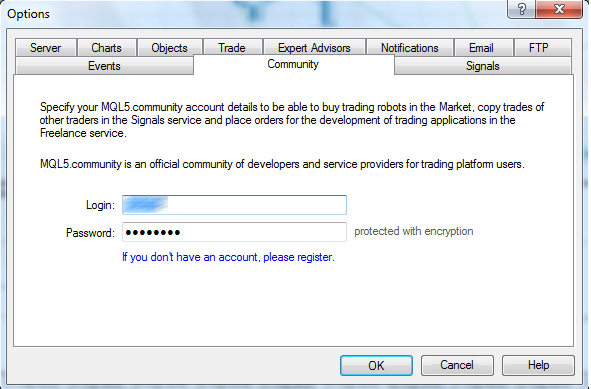Click the 'Options' window title
Image resolution: width=591 pixels, height=389 pixels.
(28, 14)
